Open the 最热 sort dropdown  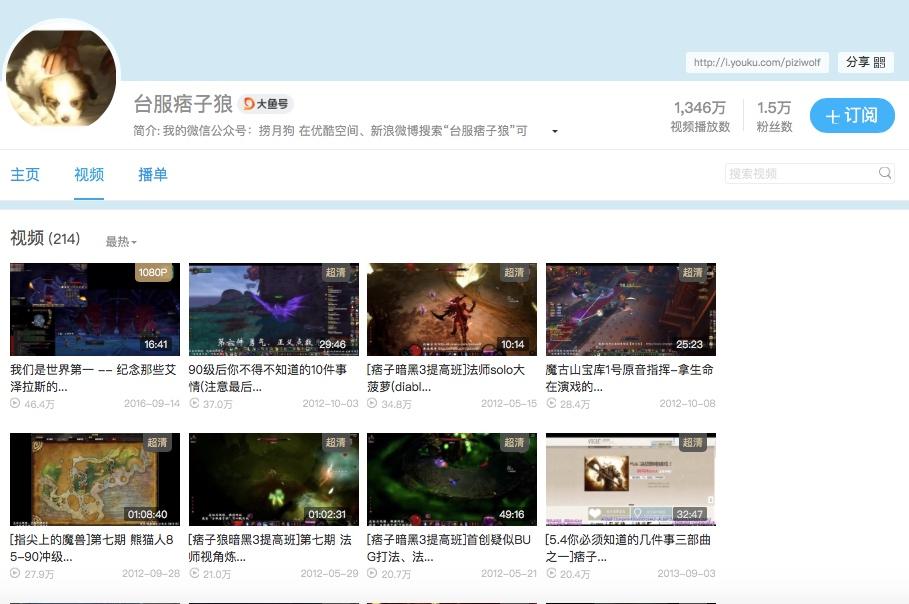(121, 242)
